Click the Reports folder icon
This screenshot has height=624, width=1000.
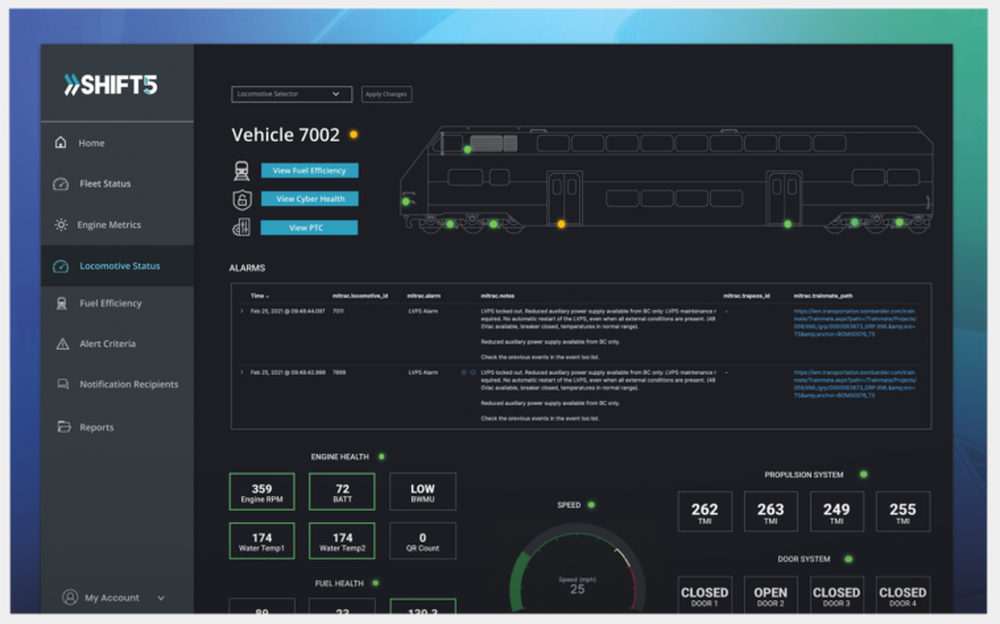pyautogui.click(x=64, y=426)
